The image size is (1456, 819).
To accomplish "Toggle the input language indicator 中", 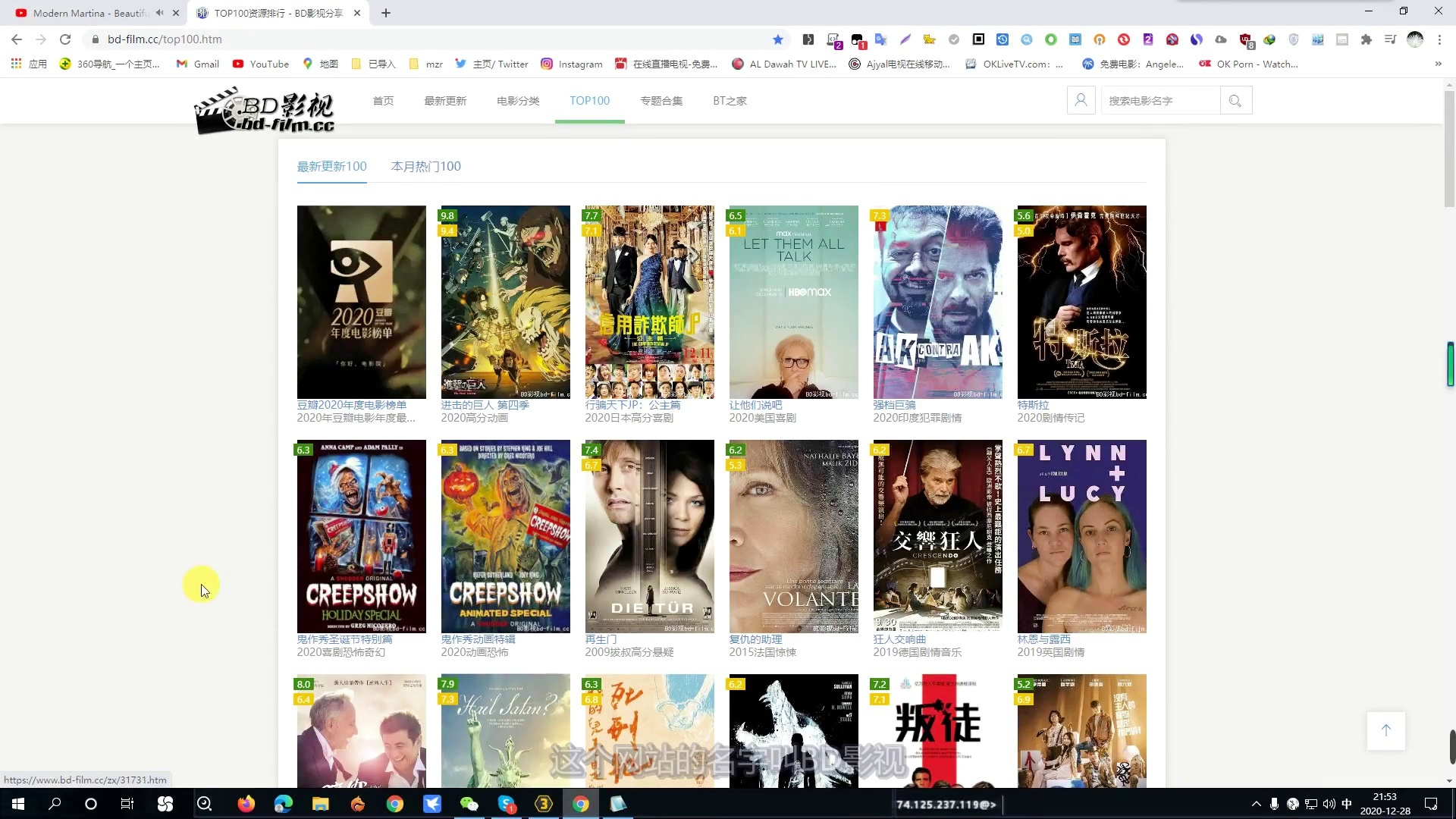I will 1347,804.
